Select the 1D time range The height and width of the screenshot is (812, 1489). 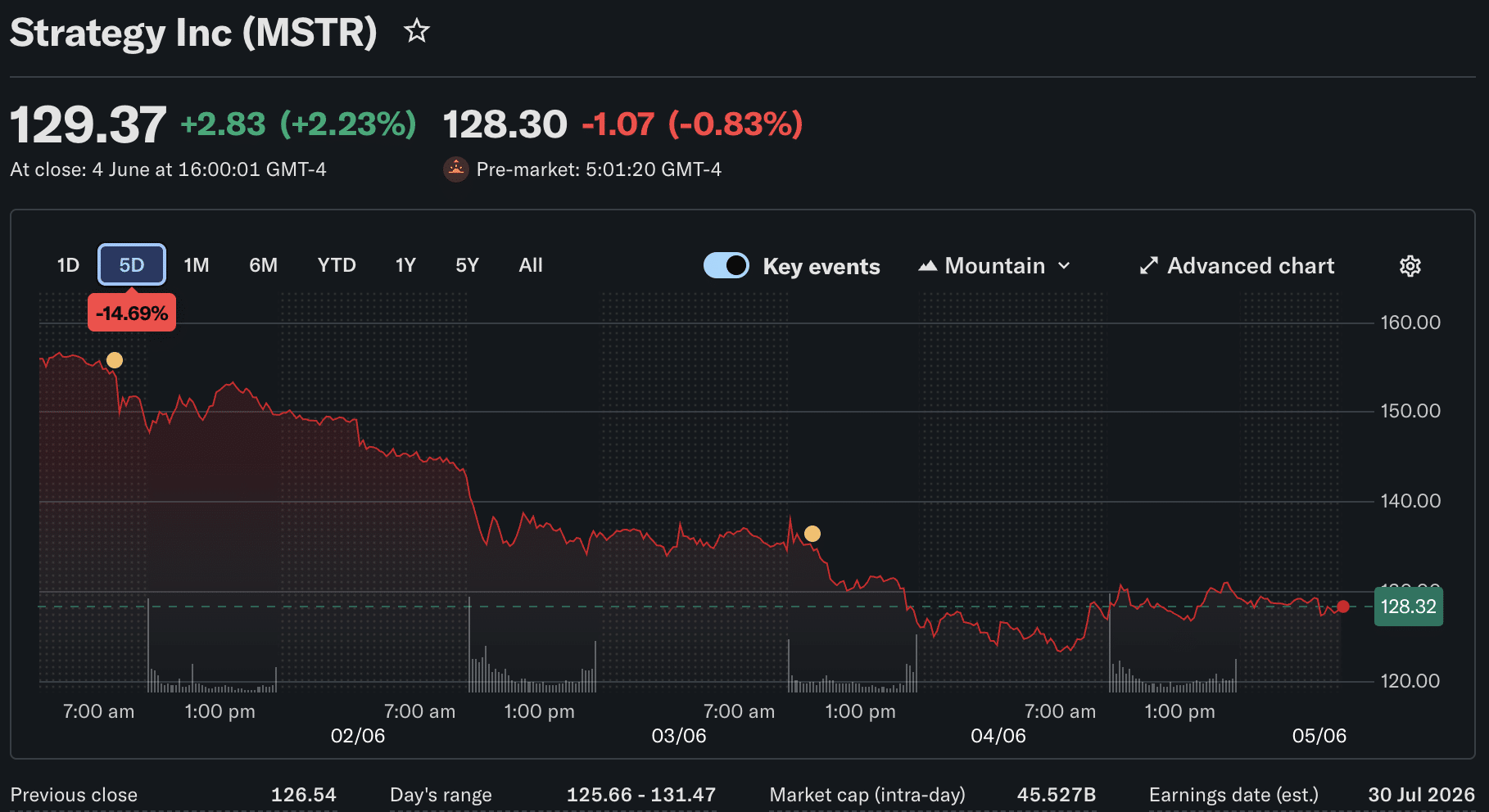point(68,265)
